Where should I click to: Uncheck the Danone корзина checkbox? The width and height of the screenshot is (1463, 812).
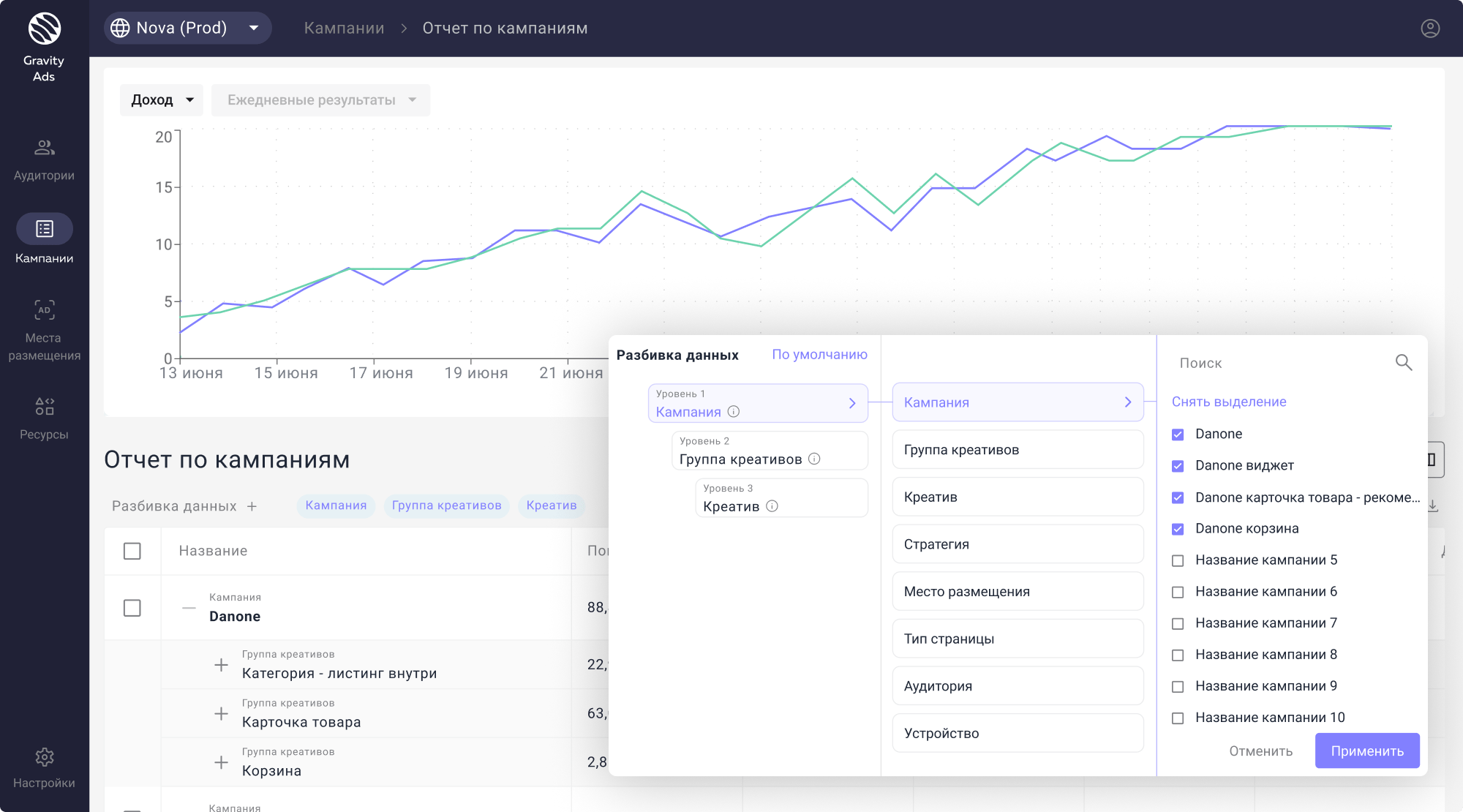click(1178, 529)
